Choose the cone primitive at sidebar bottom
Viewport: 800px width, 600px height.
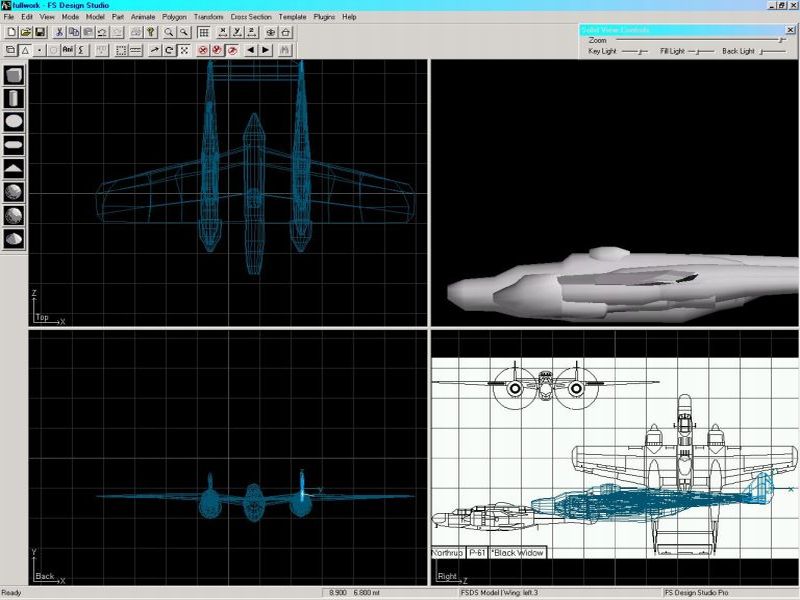(14, 237)
